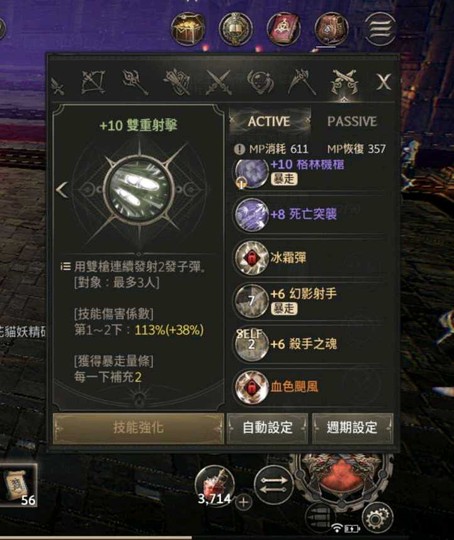Select the dual pistols weapon category icon

click(344, 83)
